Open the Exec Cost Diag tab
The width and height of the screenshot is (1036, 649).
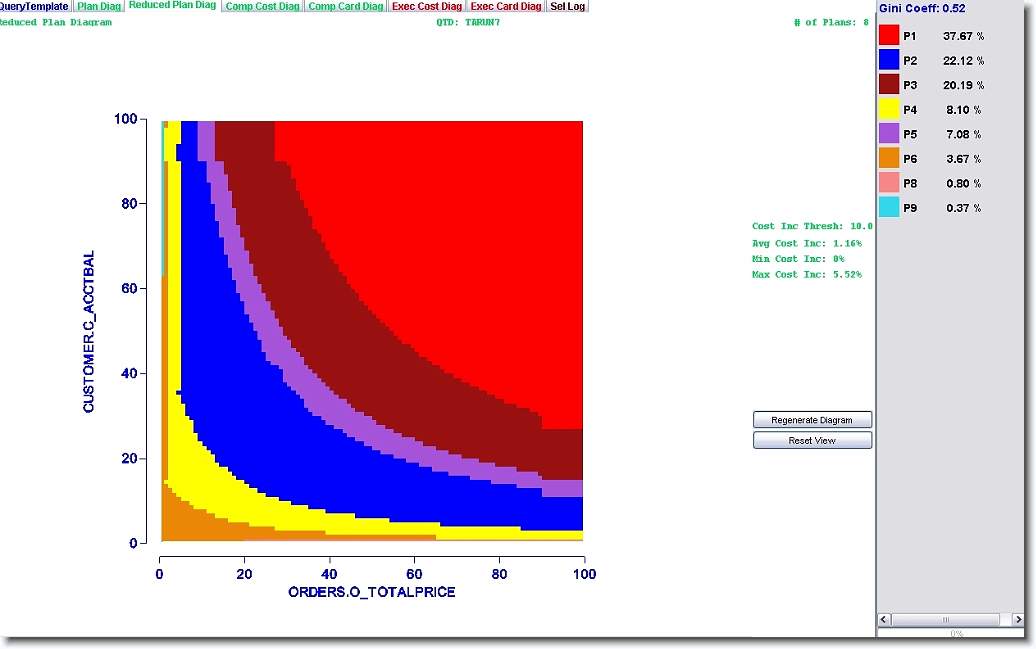427,6
